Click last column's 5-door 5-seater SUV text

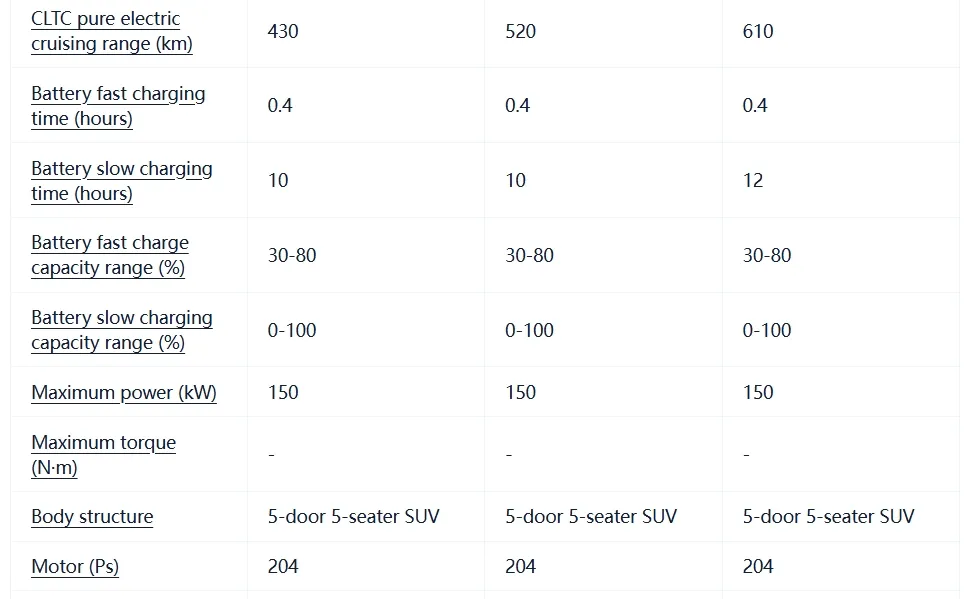coord(828,517)
